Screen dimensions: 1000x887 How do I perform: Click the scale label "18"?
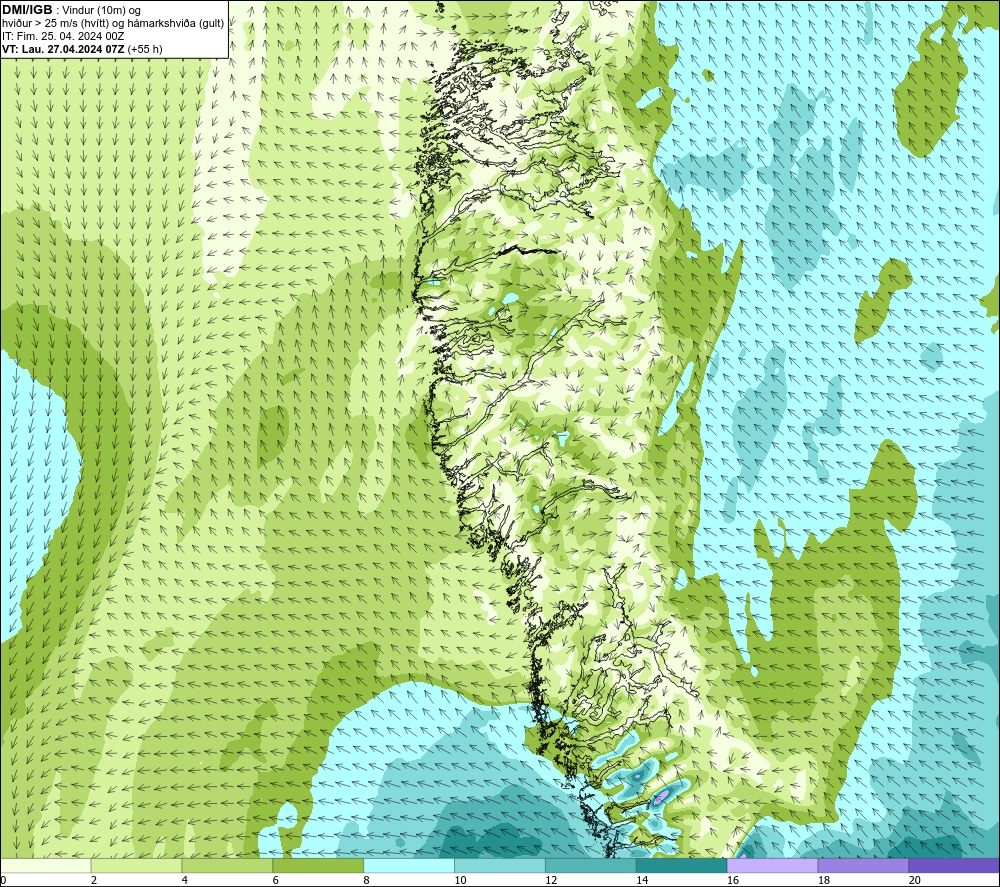[x=823, y=880]
